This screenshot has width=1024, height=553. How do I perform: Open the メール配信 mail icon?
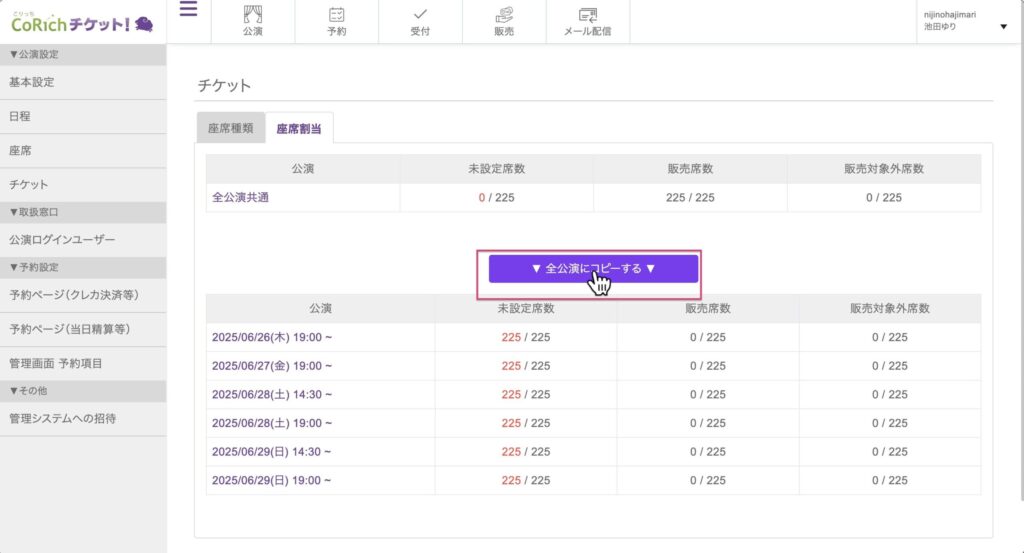point(588,15)
